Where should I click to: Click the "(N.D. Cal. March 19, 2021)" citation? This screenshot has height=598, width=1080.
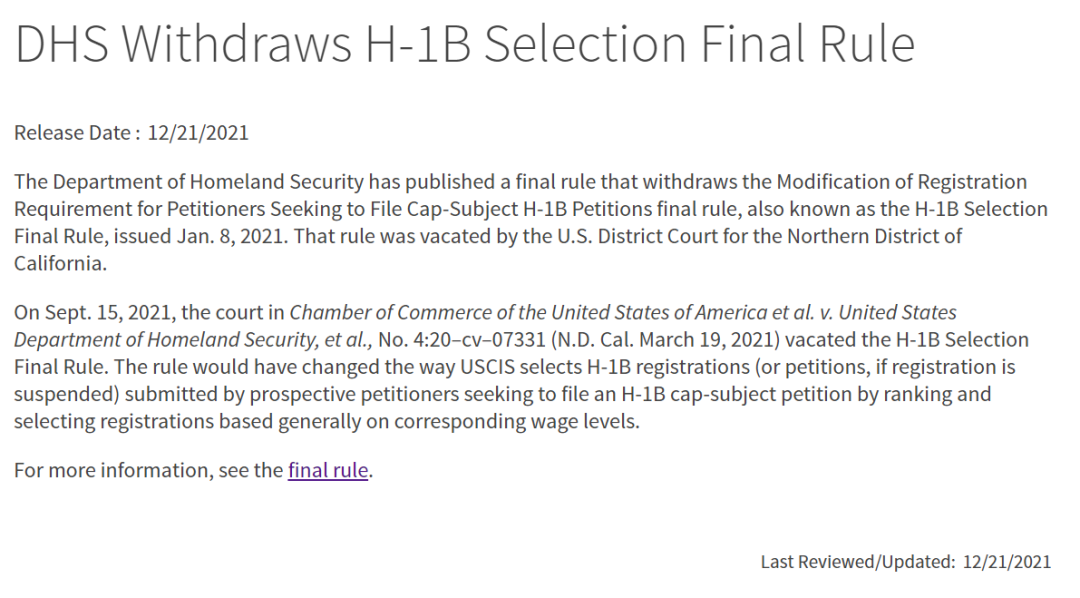(665, 340)
